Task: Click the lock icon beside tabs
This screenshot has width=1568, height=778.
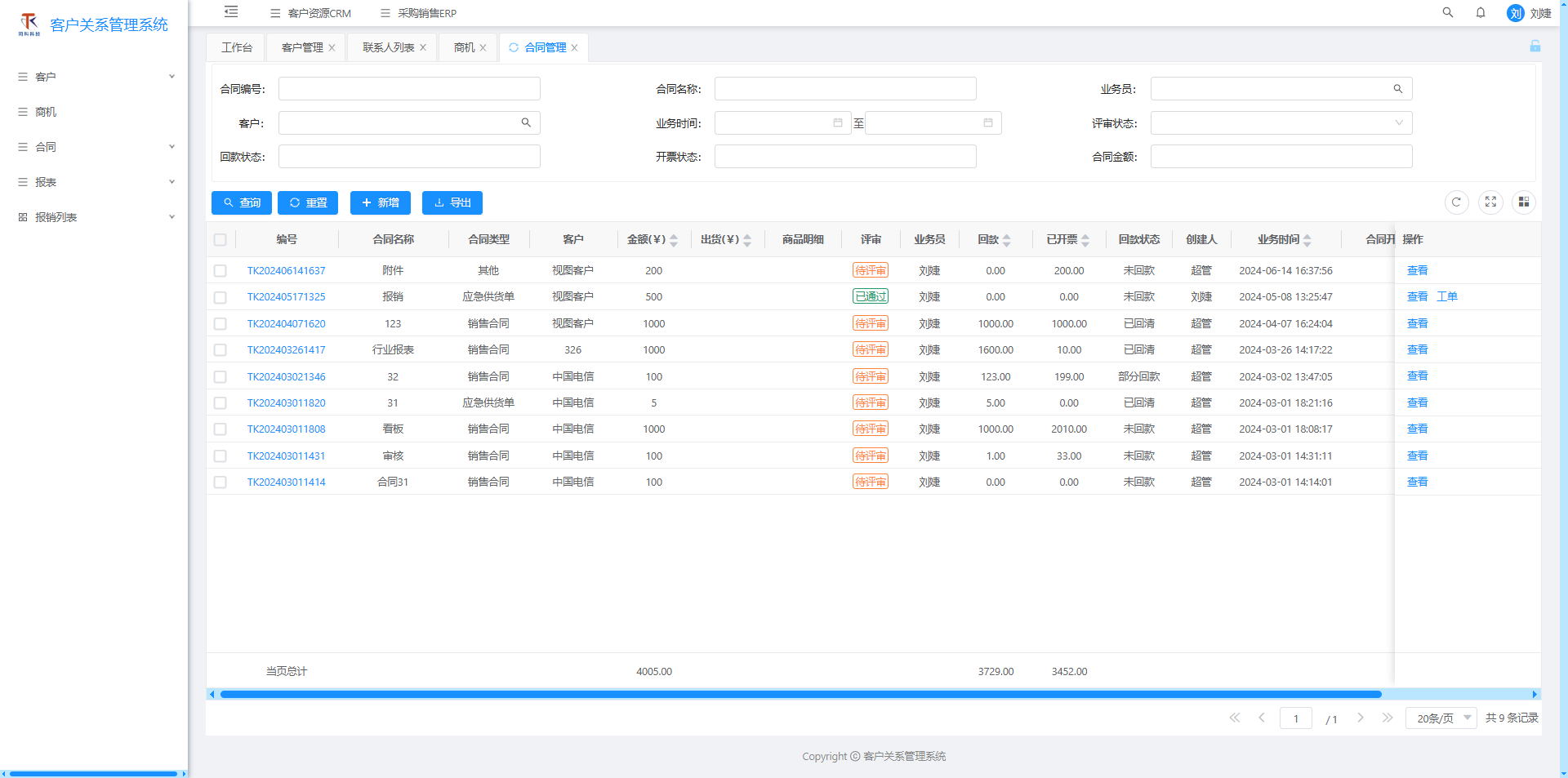Action: pos(1535,47)
